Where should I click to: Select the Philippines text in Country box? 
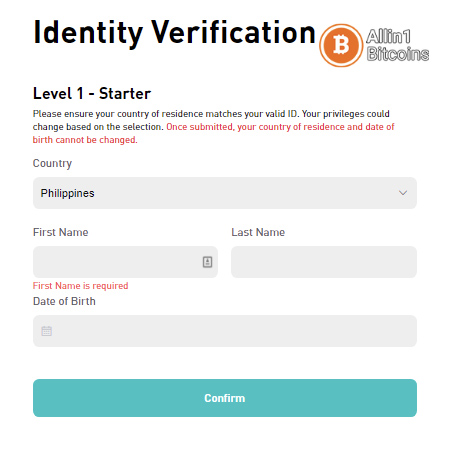(x=68, y=193)
